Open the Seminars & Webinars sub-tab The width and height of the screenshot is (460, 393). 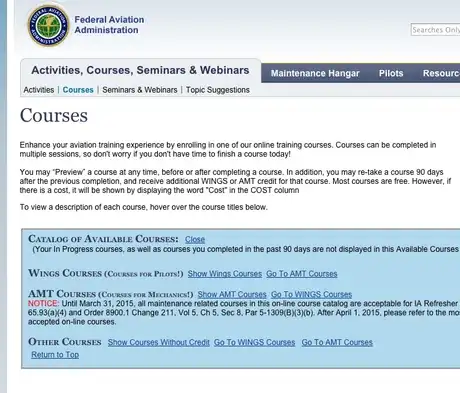point(140,90)
